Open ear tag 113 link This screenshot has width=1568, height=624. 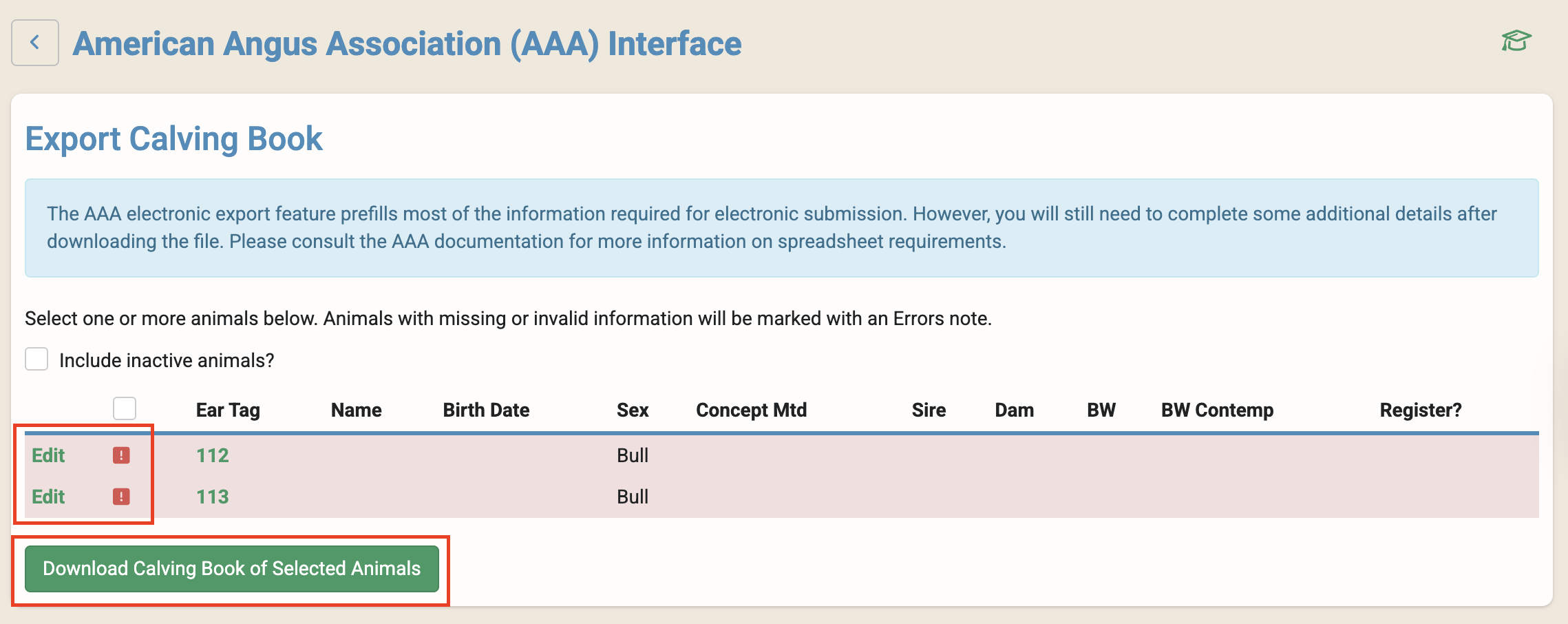(212, 497)
